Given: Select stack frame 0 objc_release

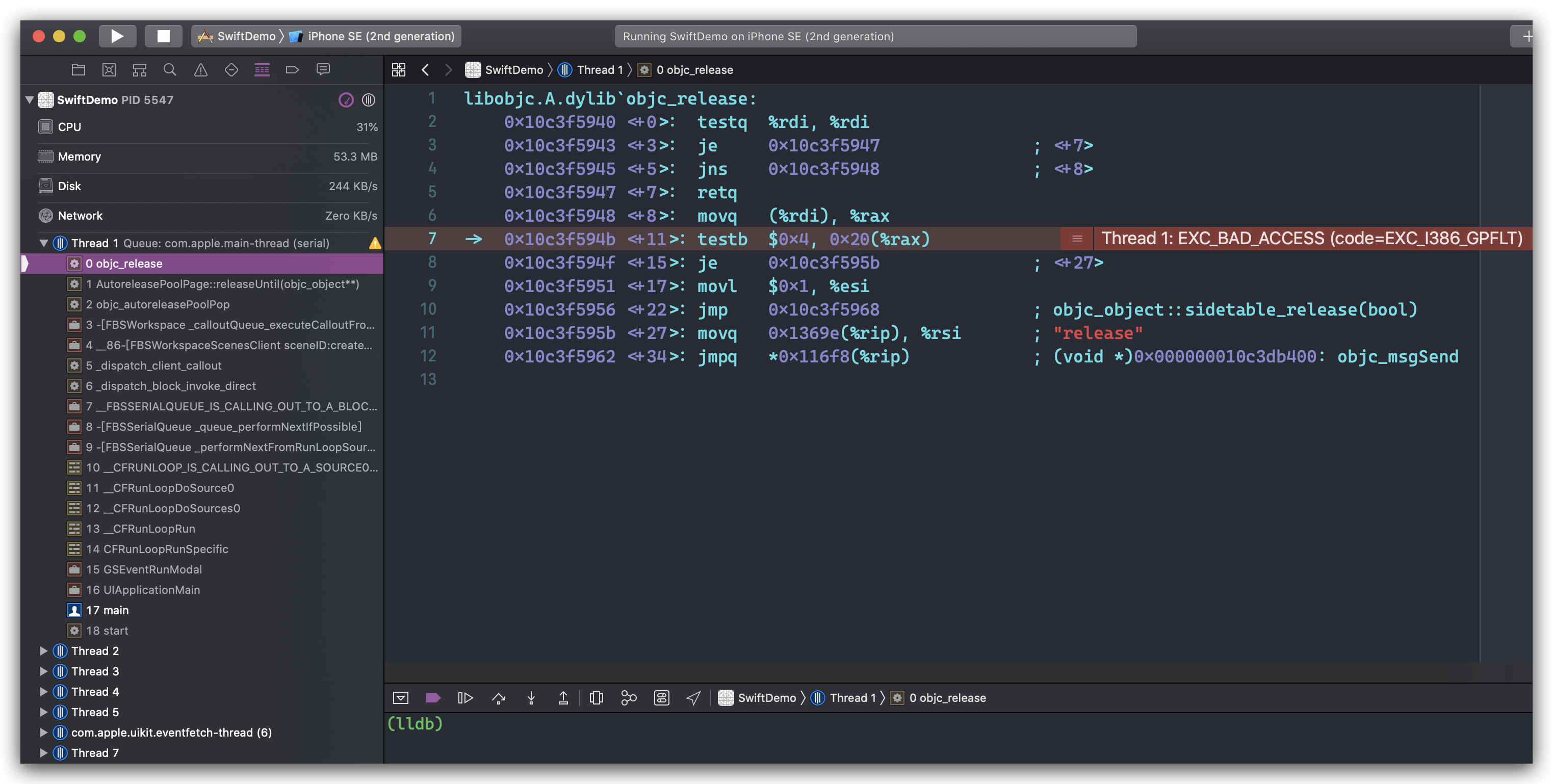Looking at the screenshot, I should [202, 264].
